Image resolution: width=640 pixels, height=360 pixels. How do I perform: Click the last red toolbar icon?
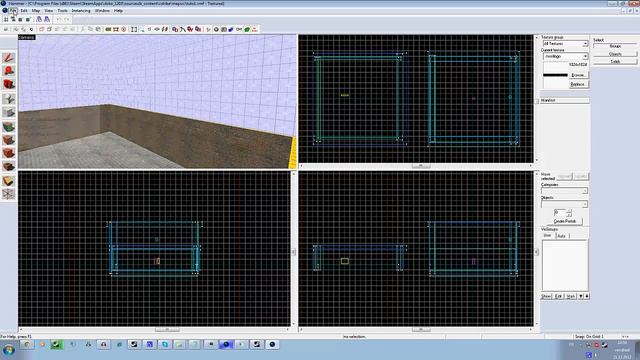click(255, 29)
